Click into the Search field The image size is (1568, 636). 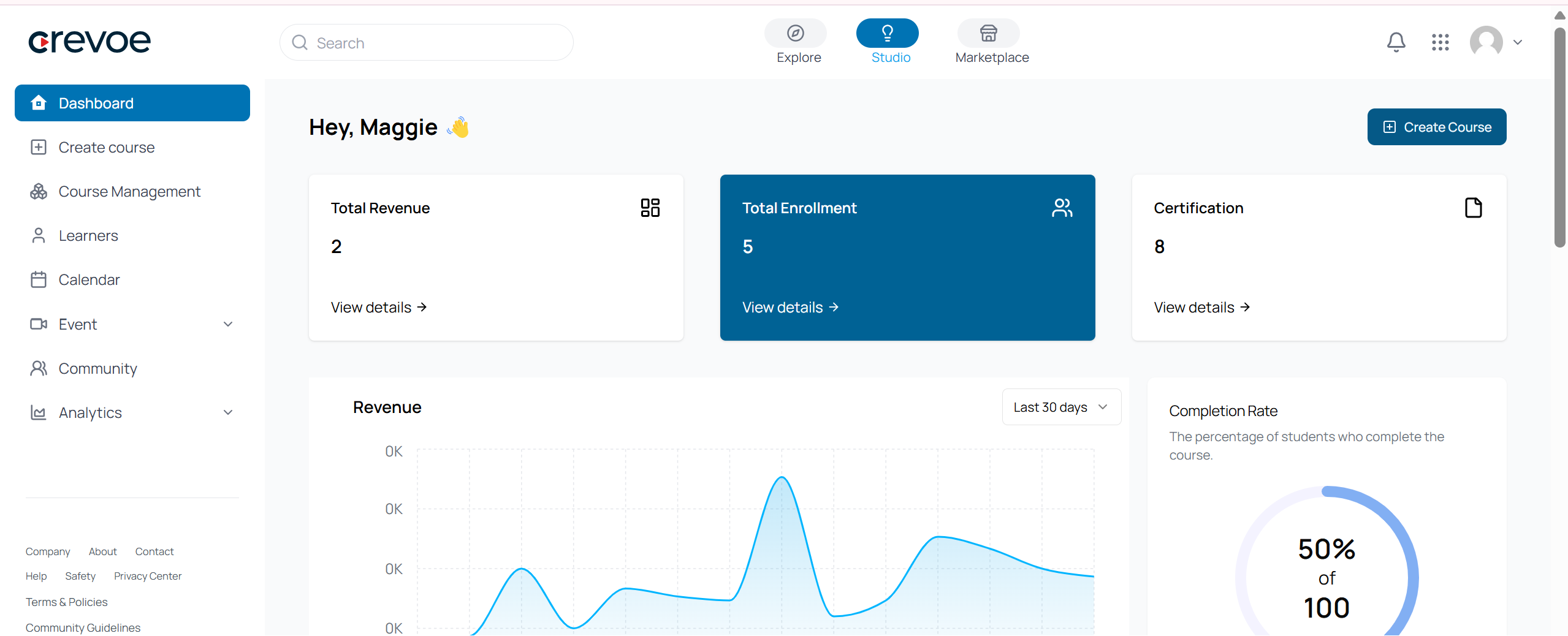[x=427, y=42]
